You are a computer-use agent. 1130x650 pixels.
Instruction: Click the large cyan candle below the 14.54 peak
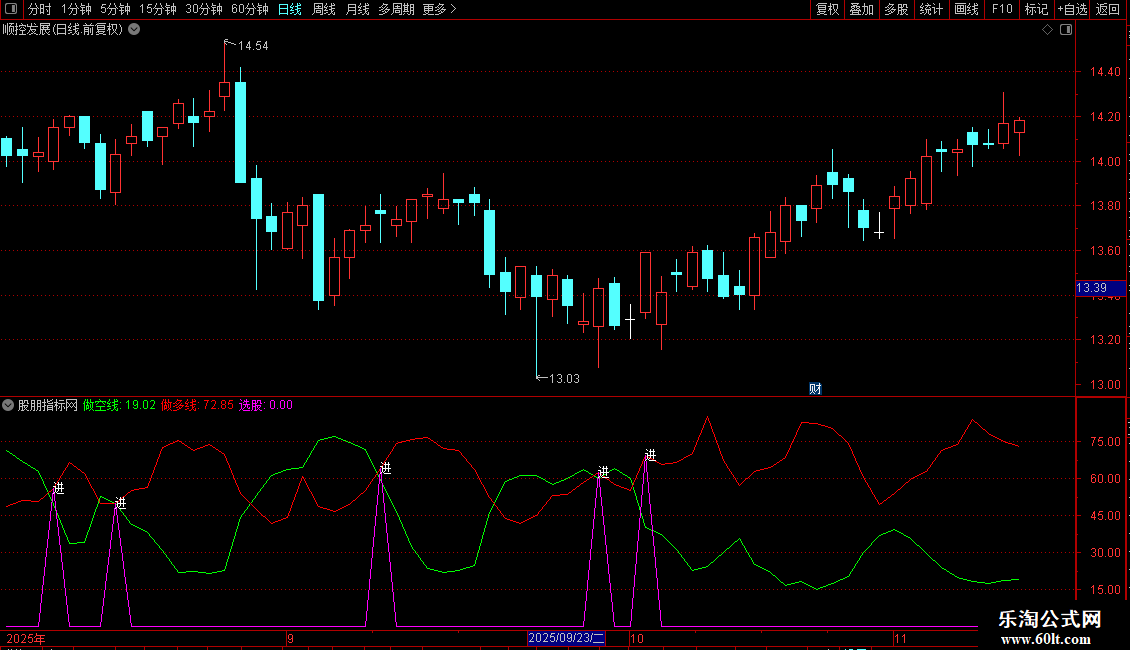click(241, 132)
